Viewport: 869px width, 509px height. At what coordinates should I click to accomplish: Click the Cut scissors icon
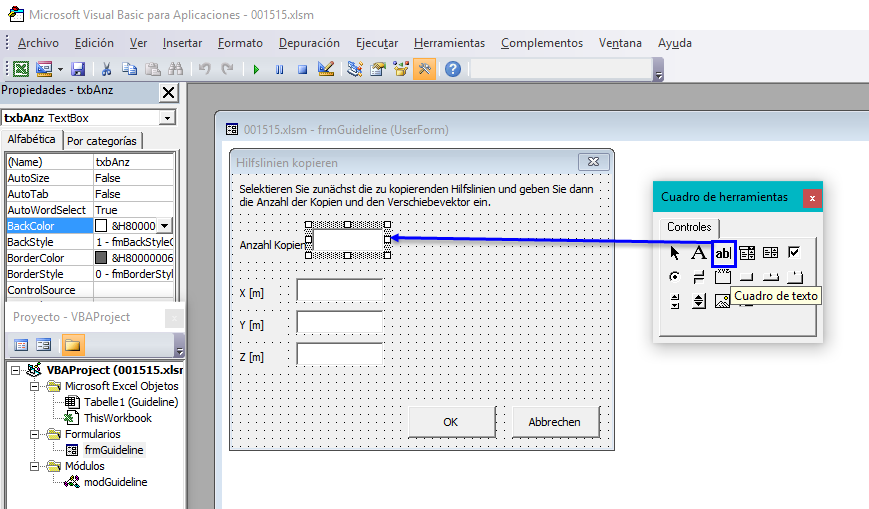click(x=106, y=69)
